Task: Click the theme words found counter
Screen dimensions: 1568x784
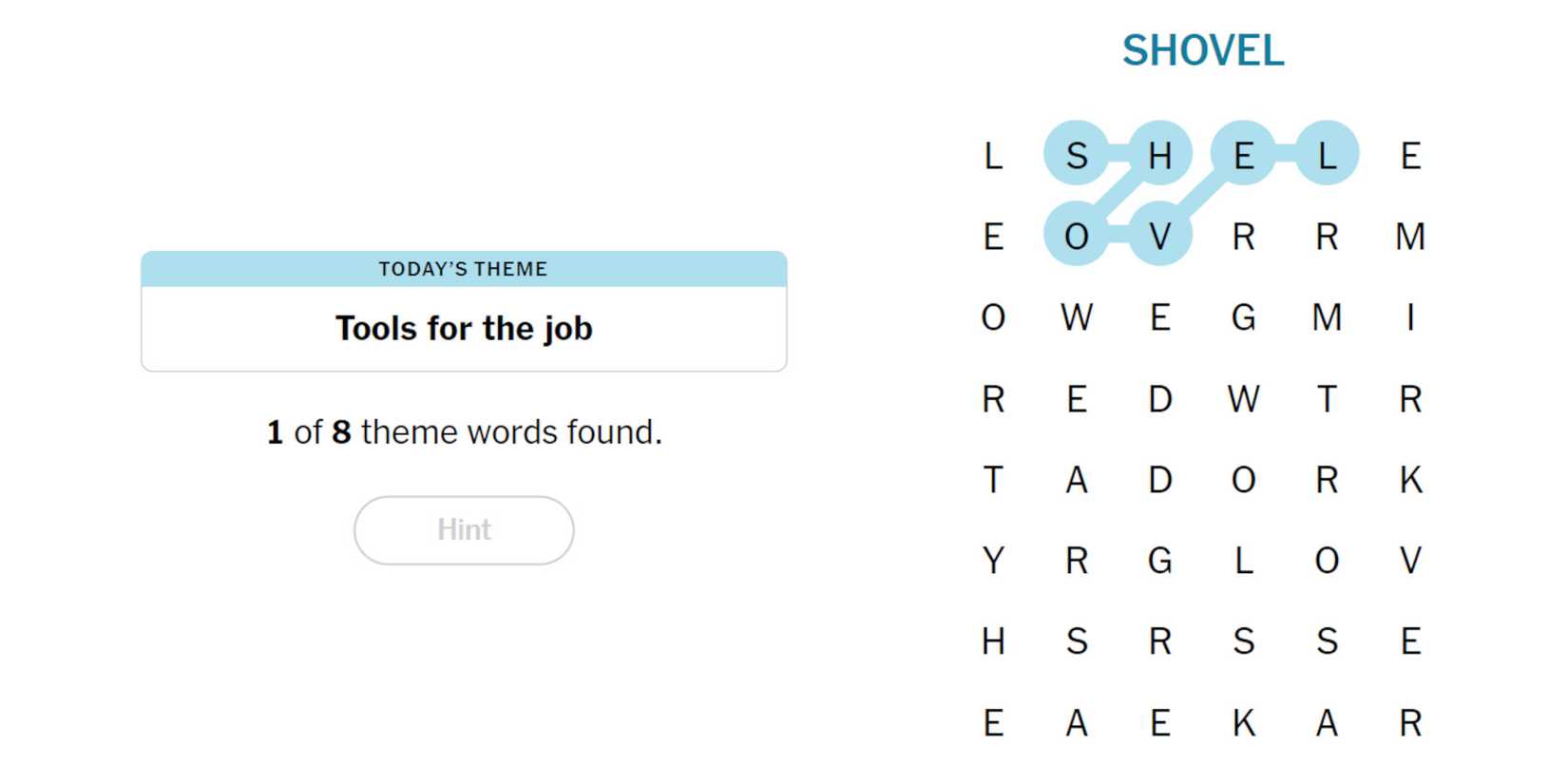Action: tap(464, 432)
